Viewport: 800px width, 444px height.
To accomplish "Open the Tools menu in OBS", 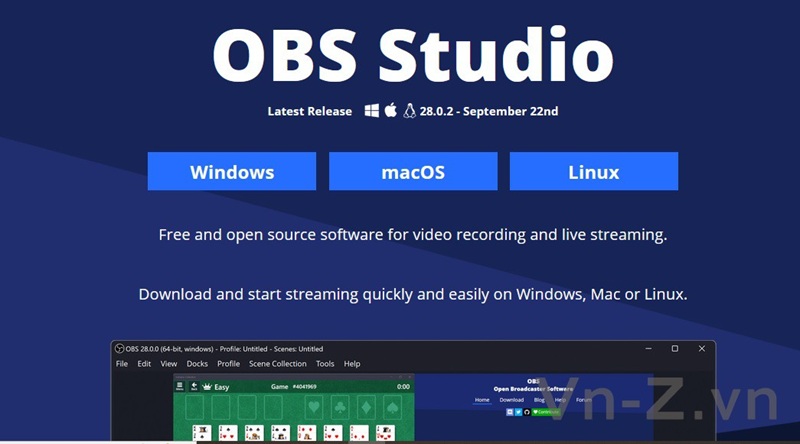I will tap(325, 364).
